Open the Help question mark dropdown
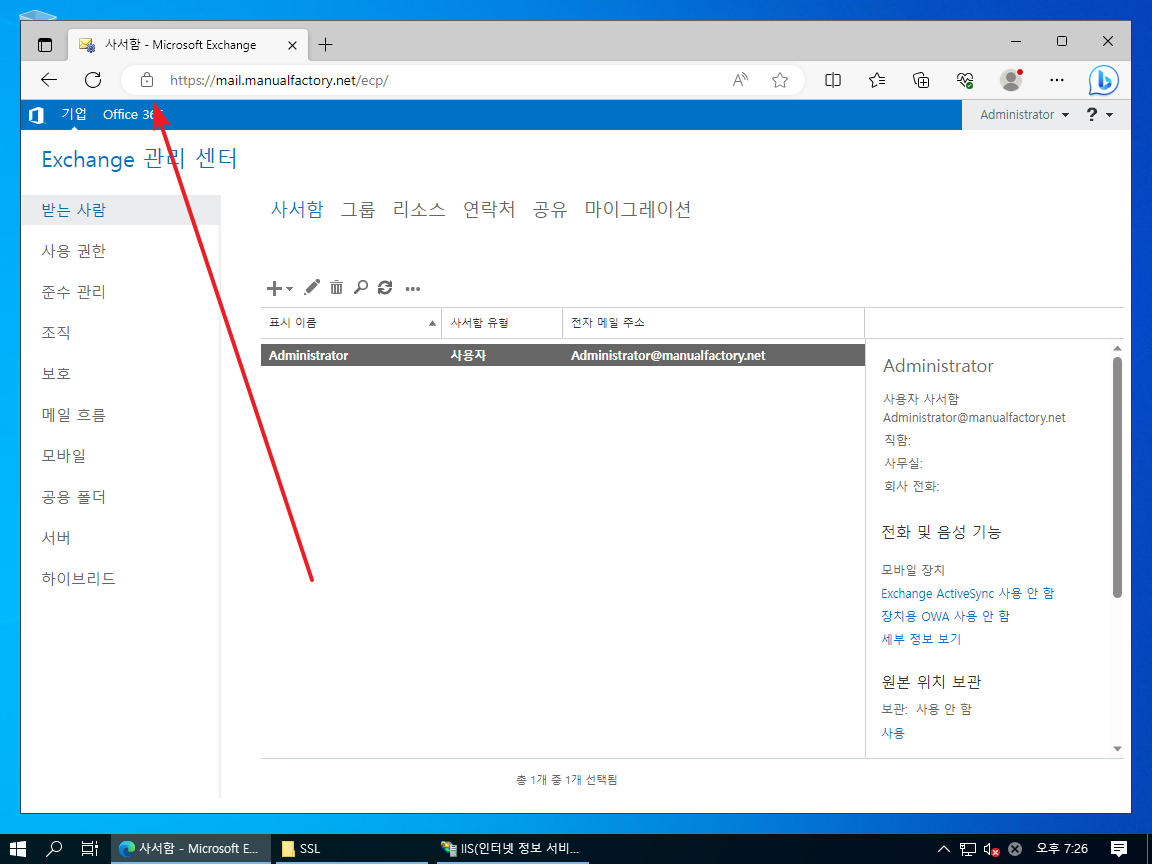Image resolution: width=1152 pixels, height=864 pixels. [x=1099, y=115]
